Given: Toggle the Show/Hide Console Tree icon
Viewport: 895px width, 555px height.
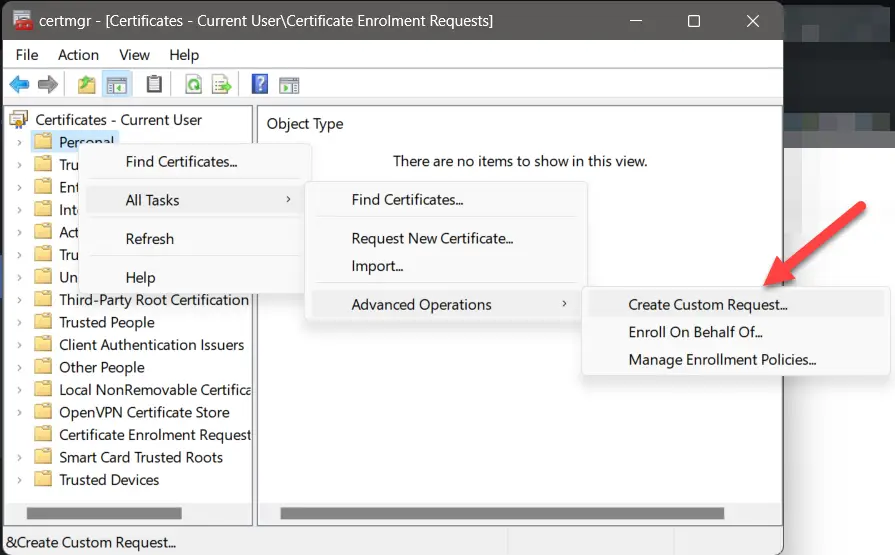Looking at the screenshot, I should click(x=117, y=85).
